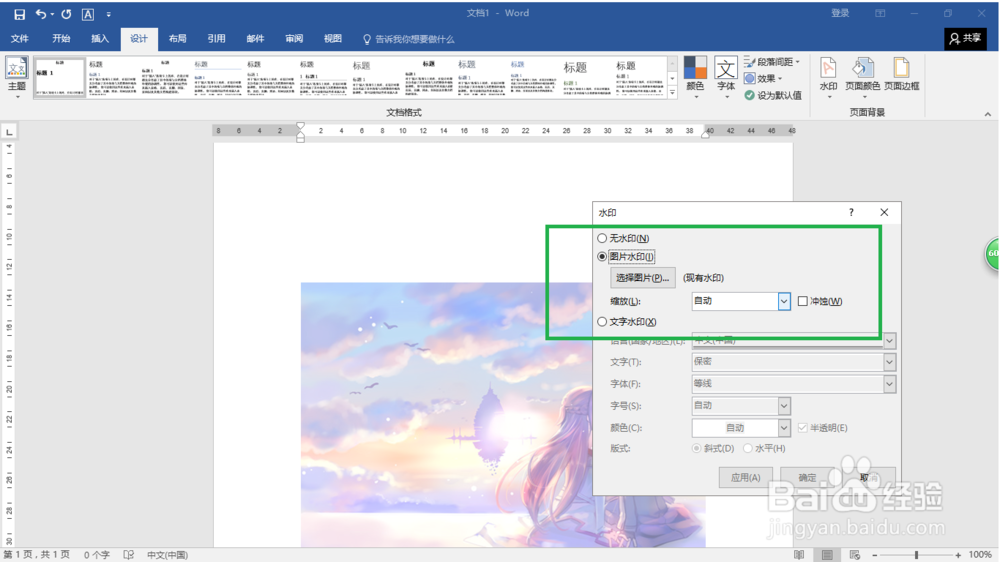Click the Redo repeat icon
The width and height of the screenshot is (1000, 562).
(x=66, y=14)
